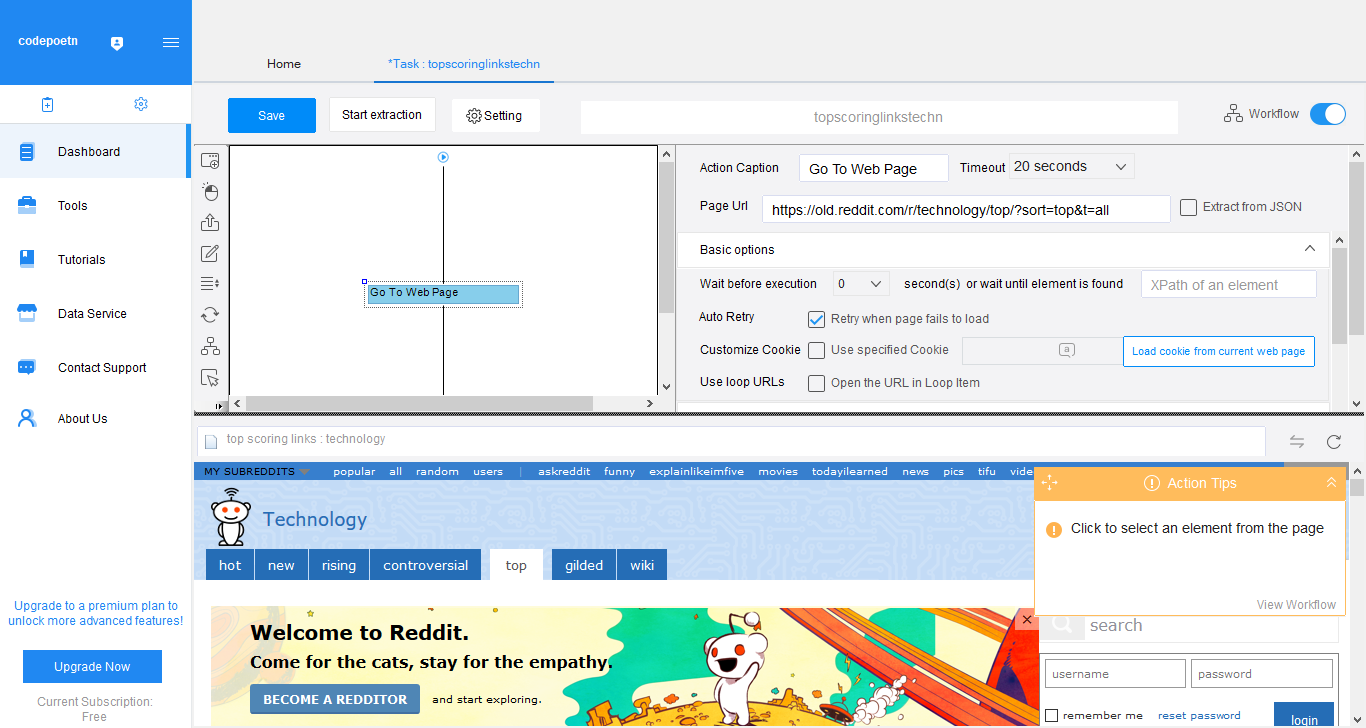Screen dimensions: 1366x728
Task: Select the pointer selection tool icon
Action: tap(210, 378)
